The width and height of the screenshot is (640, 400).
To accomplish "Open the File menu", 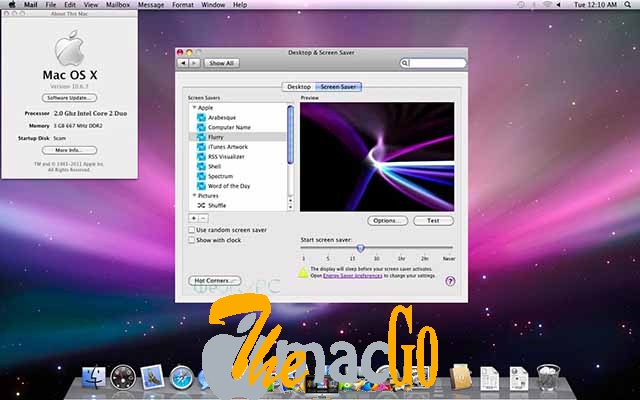I will pyautogui.click(x=51, y=5).
